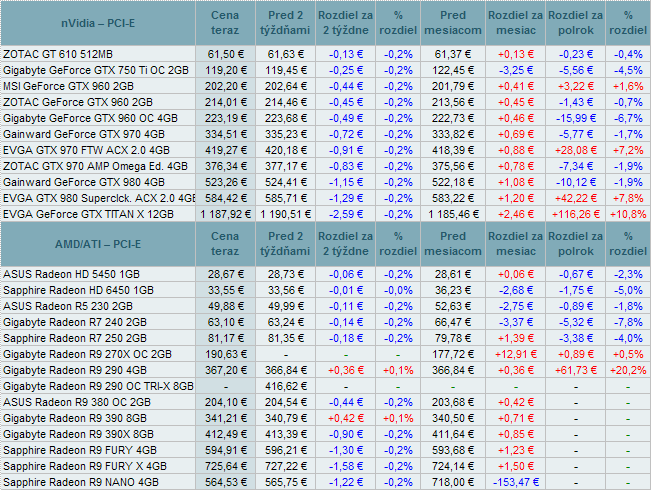Screen dimensions: 651x490
Task: Select the +0,42 € two-week difference
Action: tap(346, 418)
